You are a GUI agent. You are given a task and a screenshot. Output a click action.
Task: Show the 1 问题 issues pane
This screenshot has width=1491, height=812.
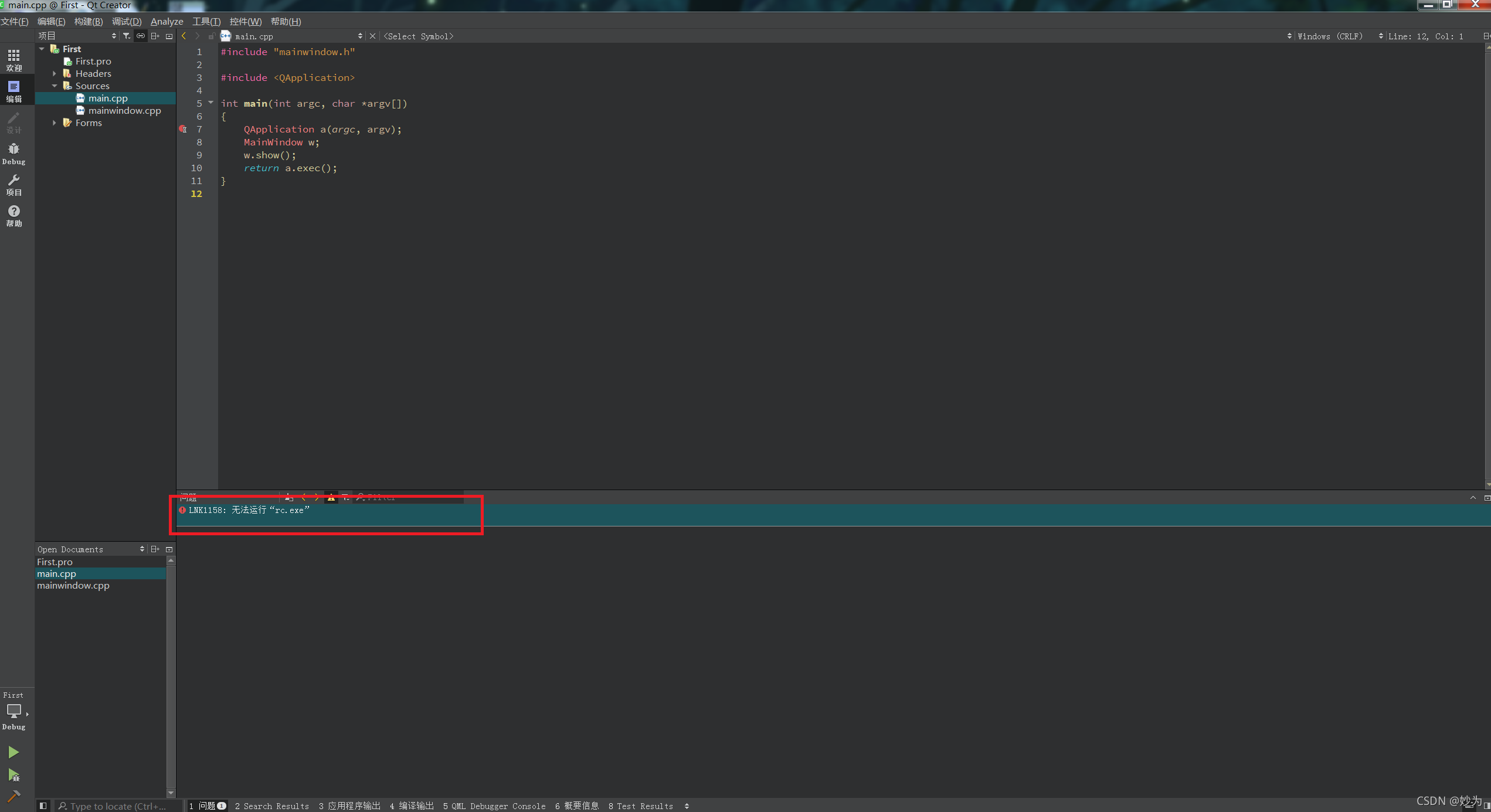[208, 806]
